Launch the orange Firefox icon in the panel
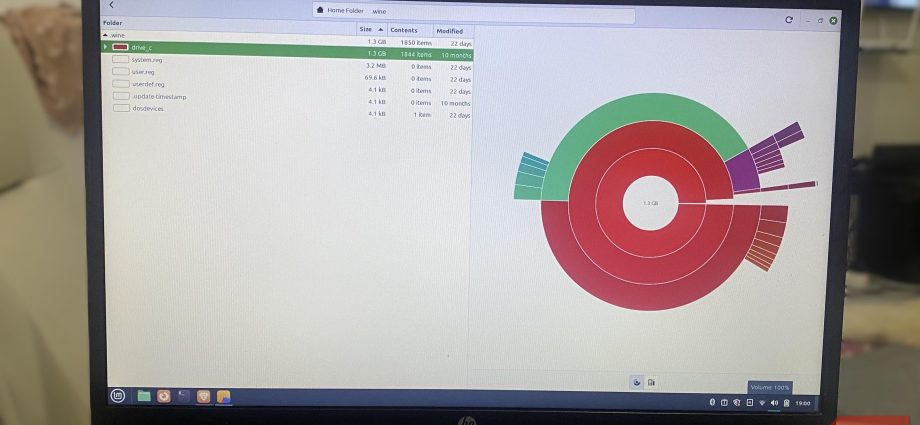Screen dimensions: 920x425 tap(164, 396)
